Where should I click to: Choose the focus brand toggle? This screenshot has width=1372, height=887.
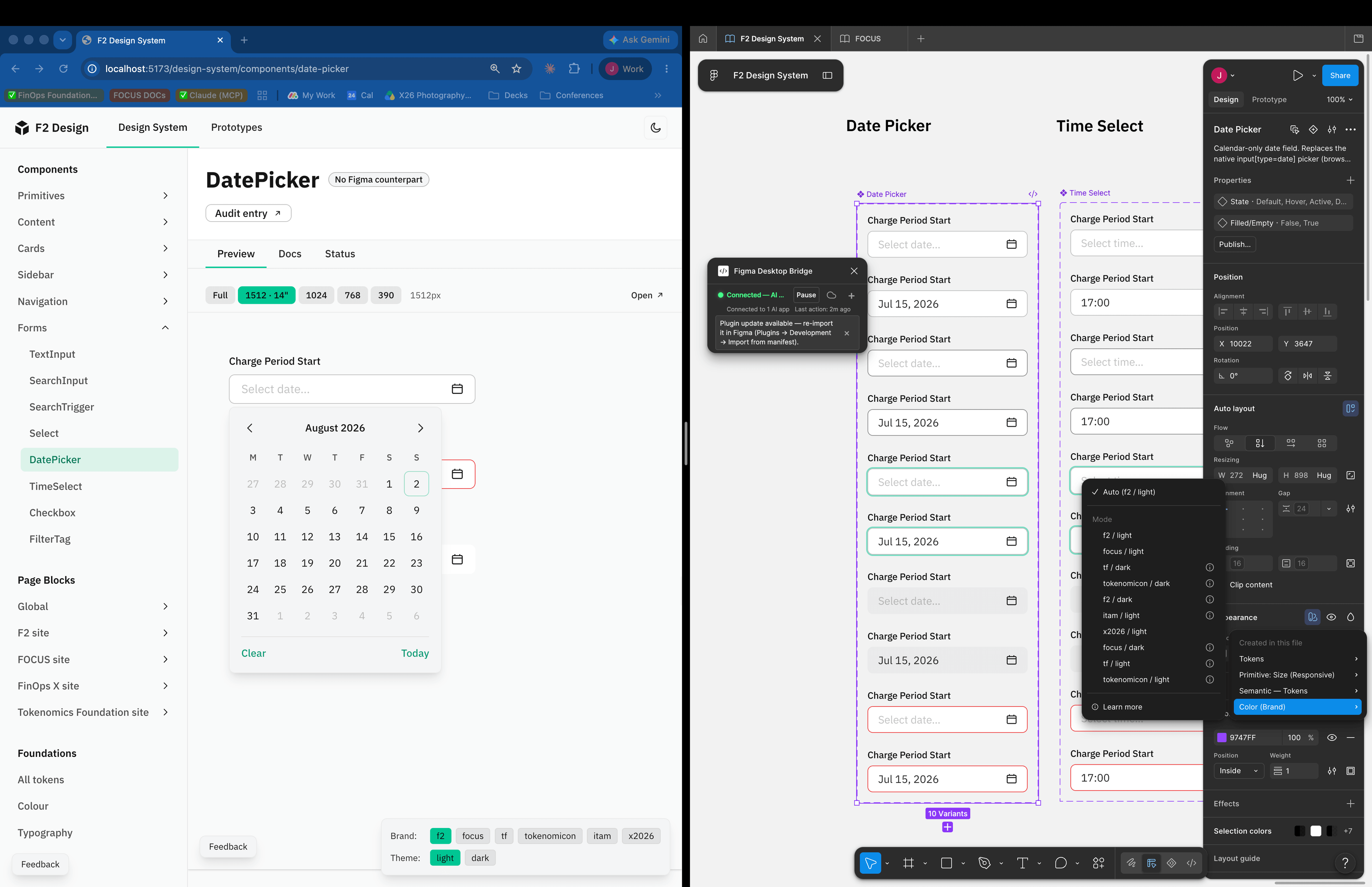(x=473, y=836)
